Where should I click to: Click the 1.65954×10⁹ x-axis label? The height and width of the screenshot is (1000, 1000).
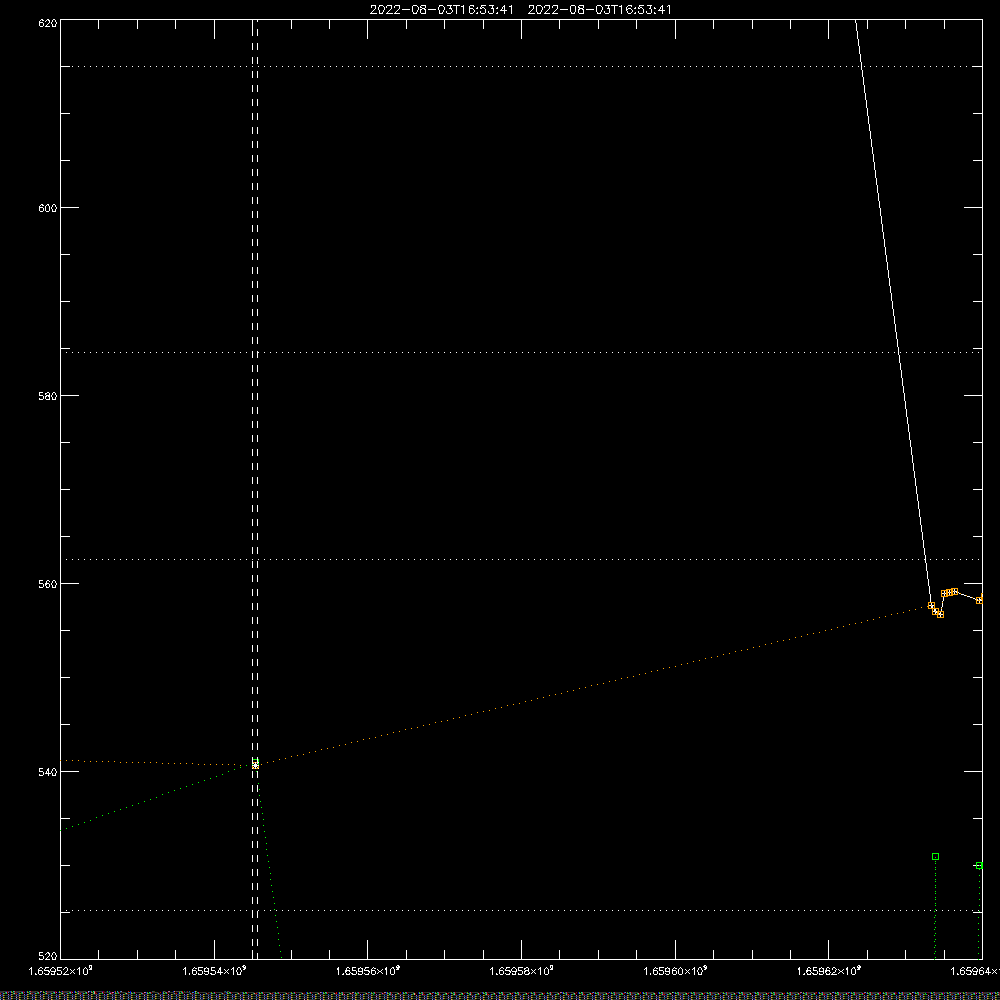point(214,971)
